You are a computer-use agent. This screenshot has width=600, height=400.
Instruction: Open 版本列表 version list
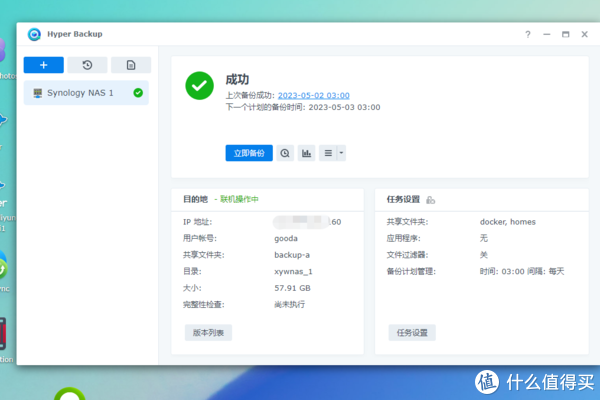pyautogui.click(x=208, y=333)
